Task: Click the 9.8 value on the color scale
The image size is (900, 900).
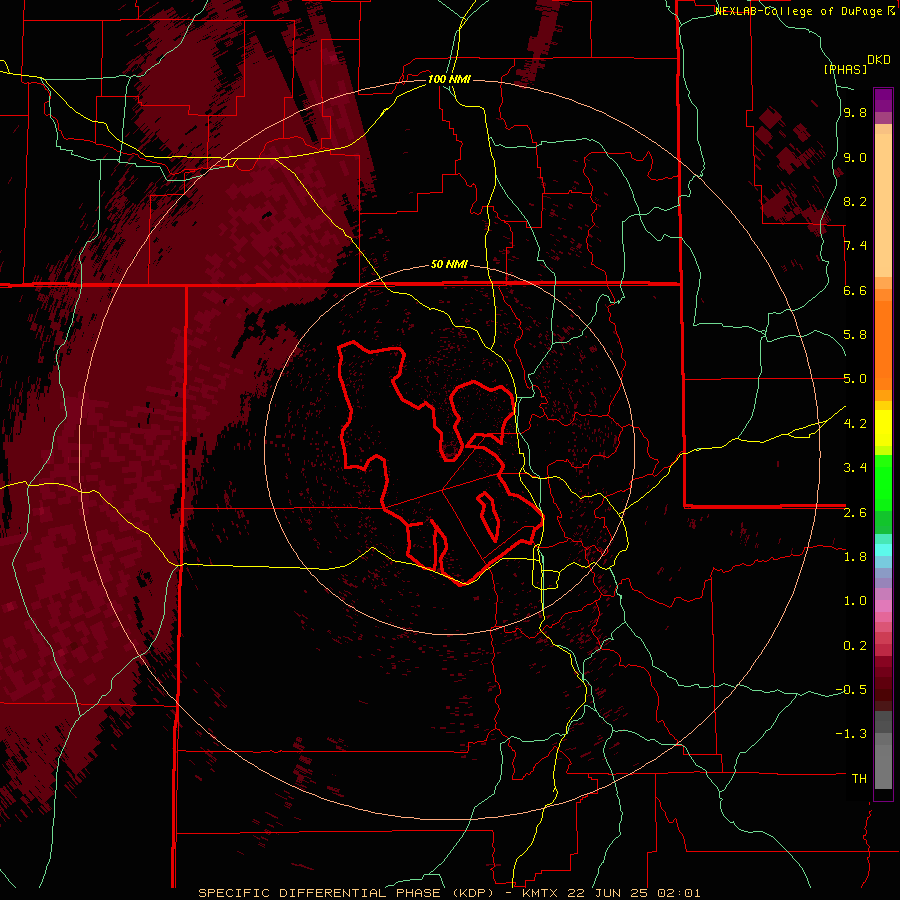Action: [x=855, y=113]
